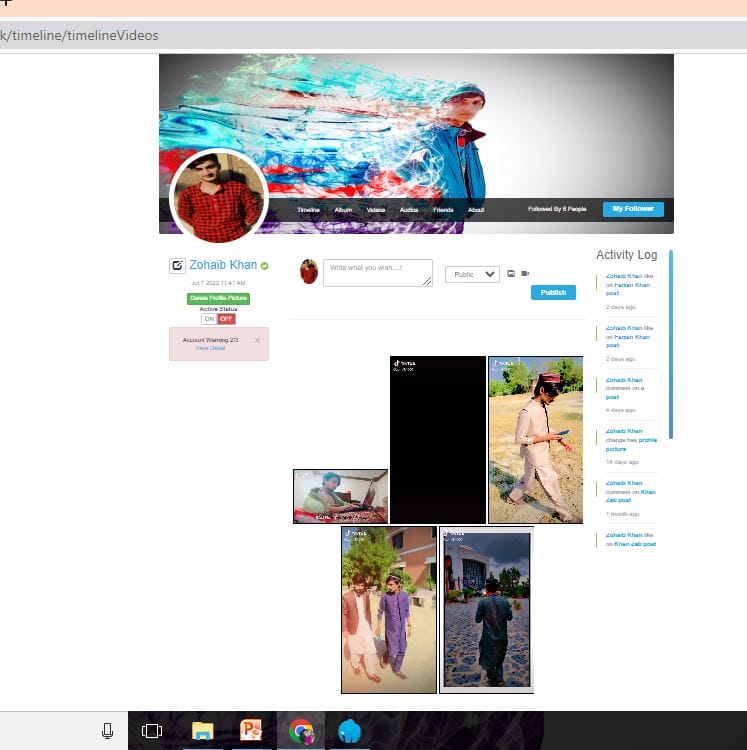
Task: Switch Active Status to ON
Action: (209, 319)
